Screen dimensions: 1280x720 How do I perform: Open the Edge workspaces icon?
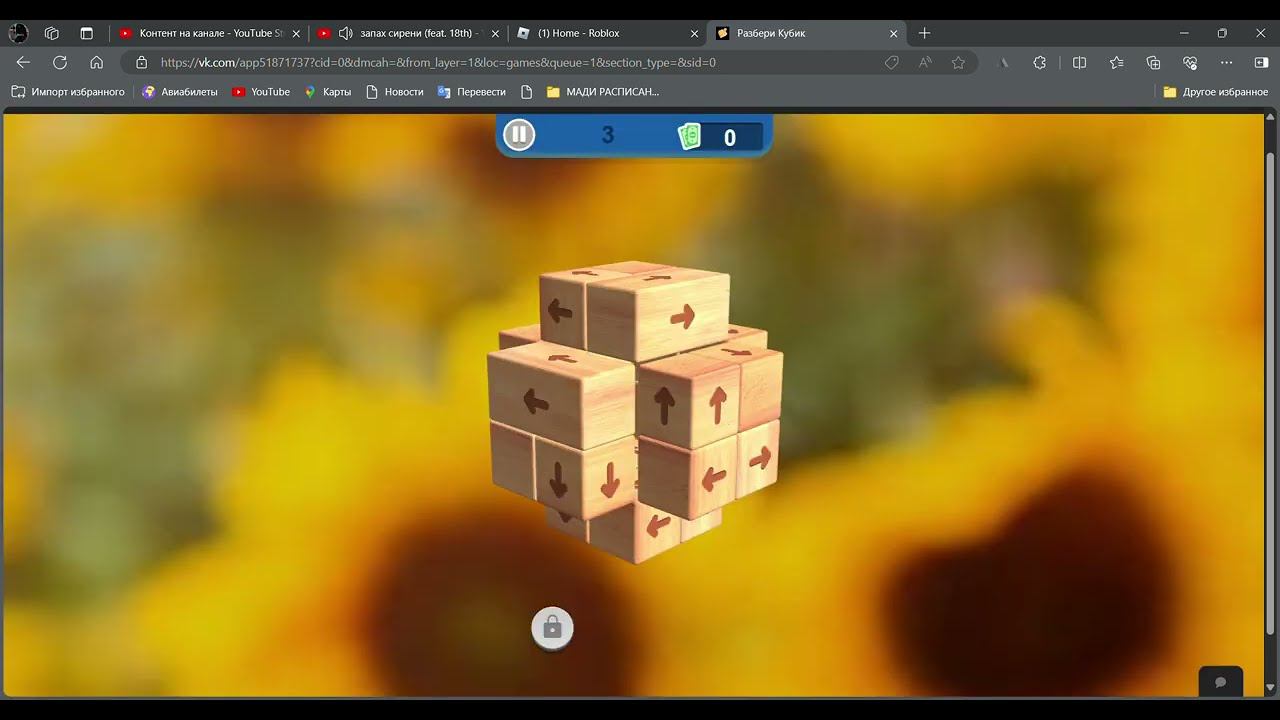pos(52,33)
